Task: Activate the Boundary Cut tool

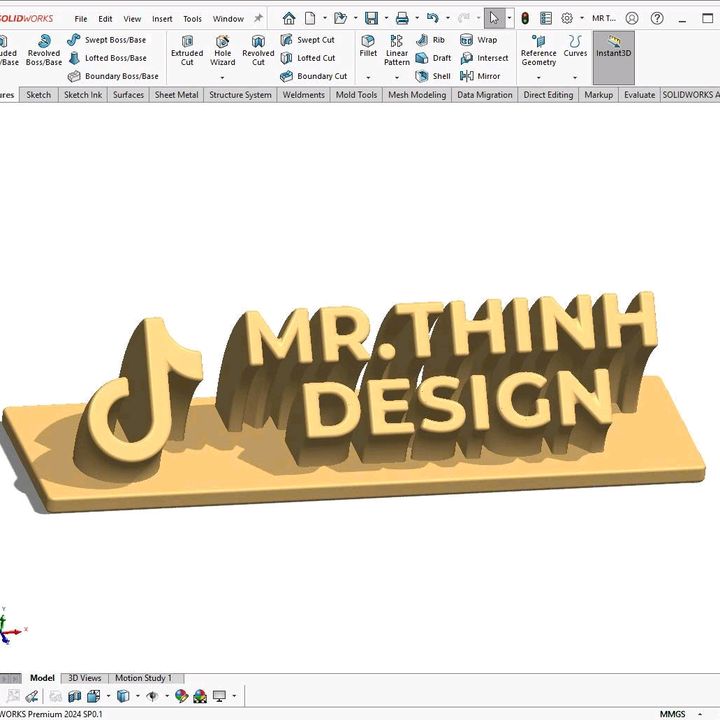Action: pyautogui.click(x=314, y=76)
